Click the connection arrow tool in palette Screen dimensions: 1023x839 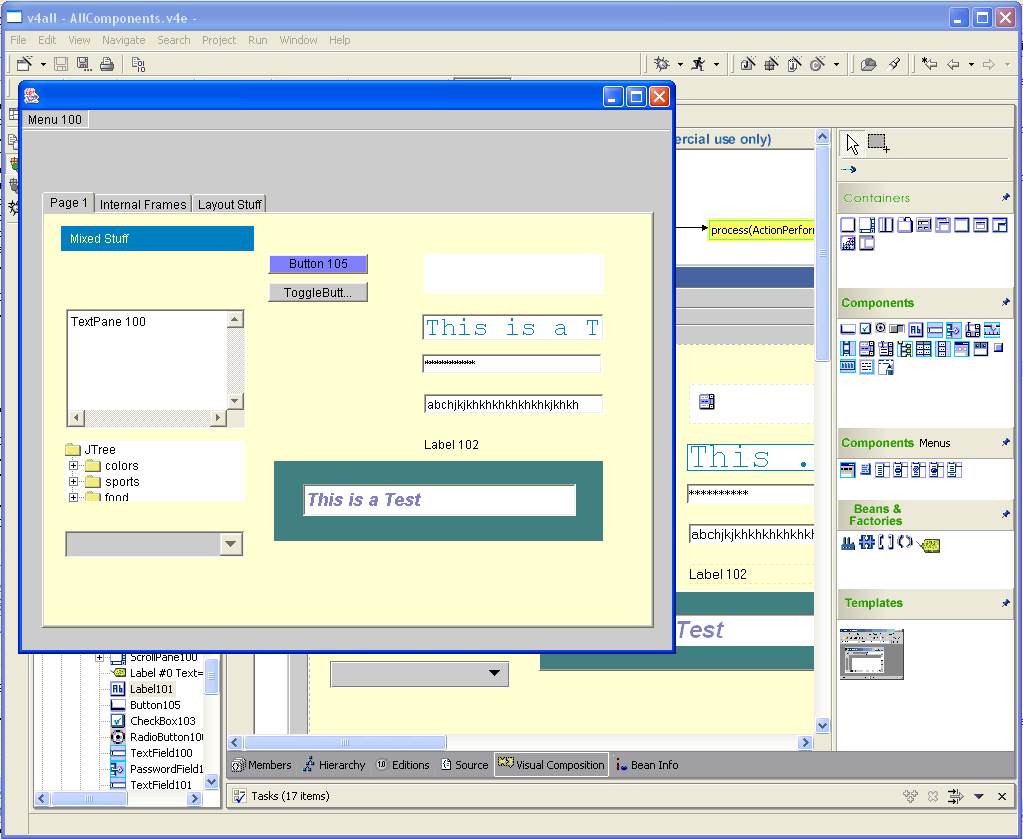click(849, 170)
